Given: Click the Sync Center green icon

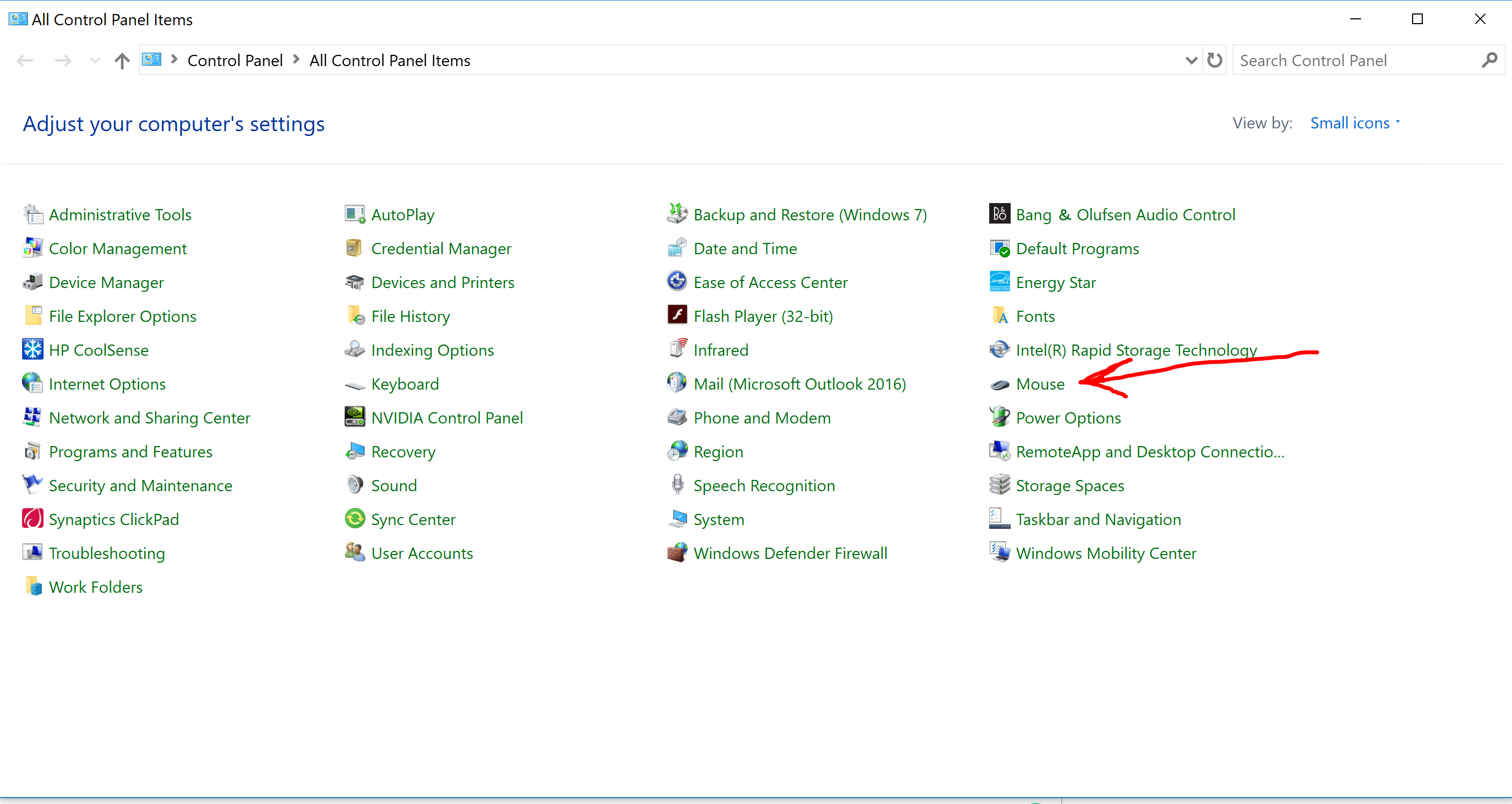Looking at the screenshot, I should click(355, 519).
